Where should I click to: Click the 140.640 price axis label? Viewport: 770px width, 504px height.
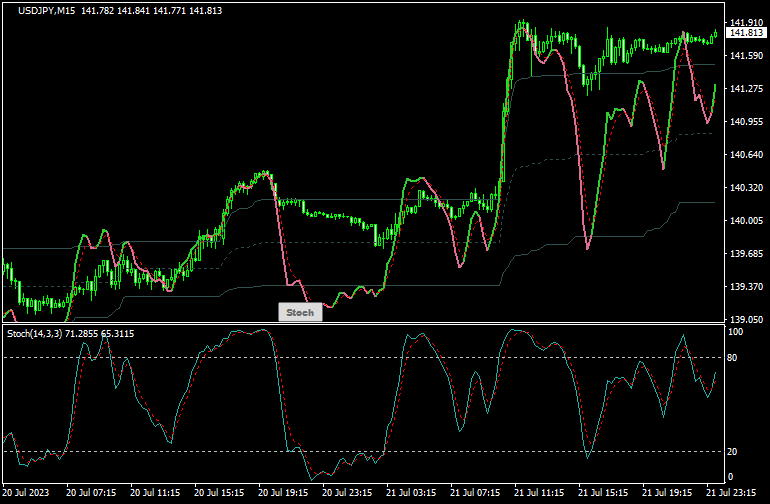(746, 155)
